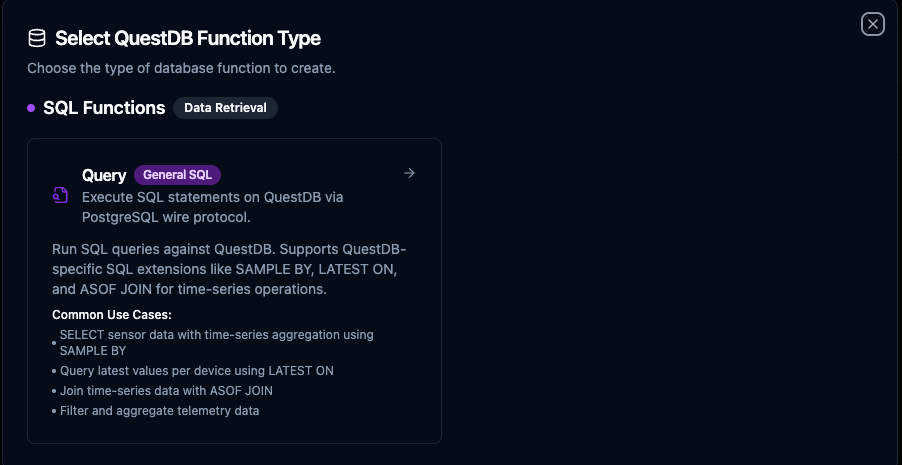Click the purple SQL file icon
This screenshot has width=902, height=465.
pos(61,195)
